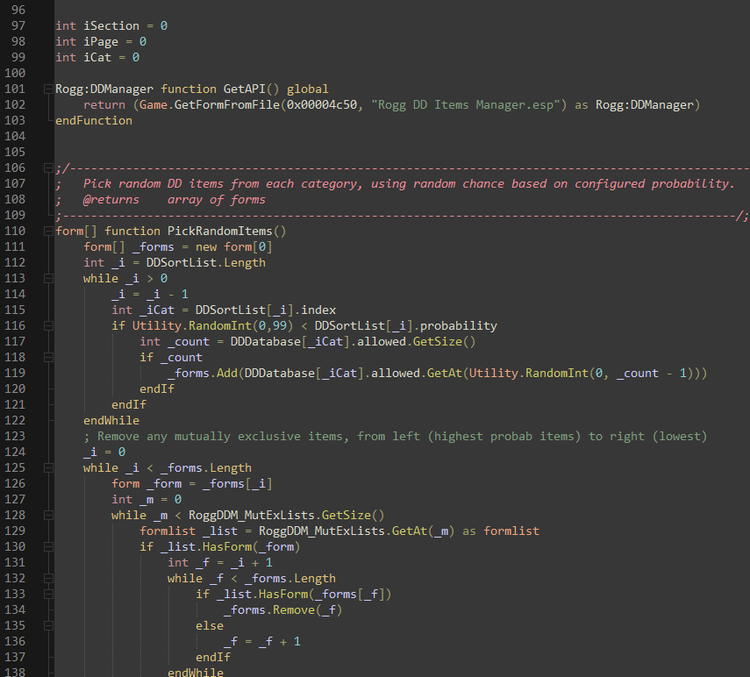Click 'endIf' on line 120

157,389
